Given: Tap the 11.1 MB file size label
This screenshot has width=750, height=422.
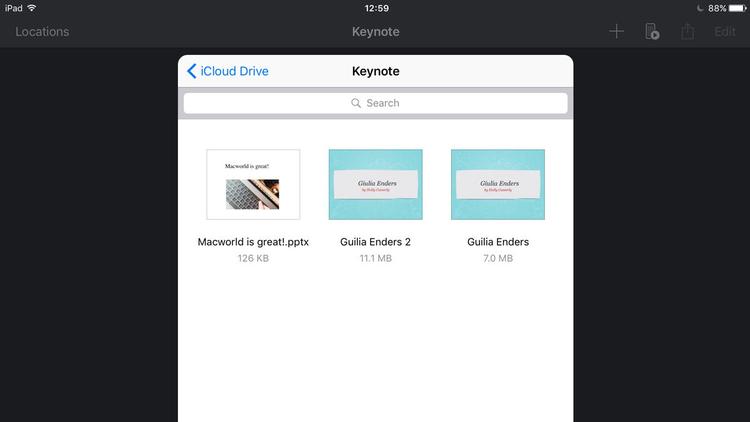Looking at the screenshot, I should click(375, 258).
